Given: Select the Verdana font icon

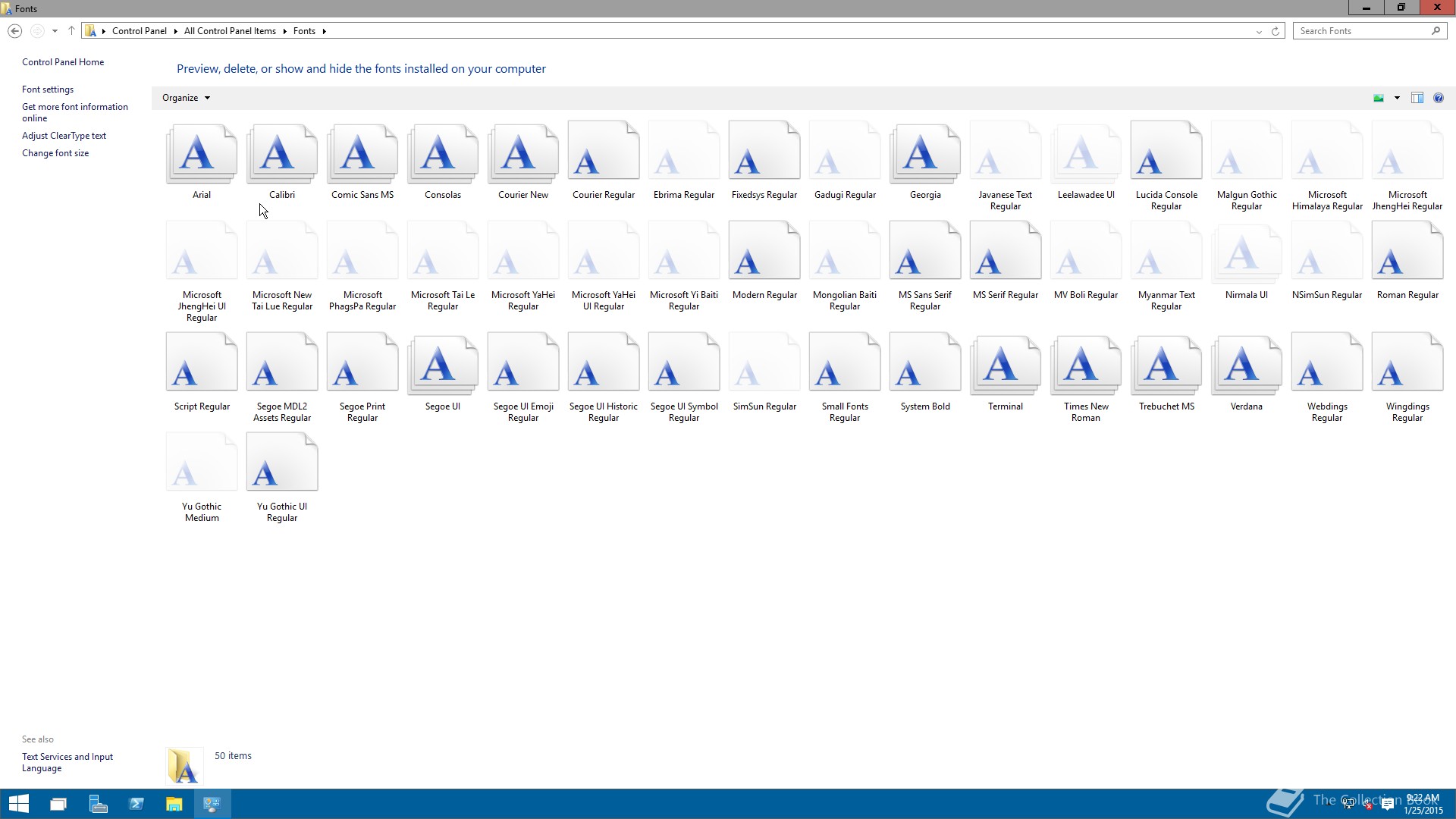Looking at the screenshot, I should pos(1247,366).
